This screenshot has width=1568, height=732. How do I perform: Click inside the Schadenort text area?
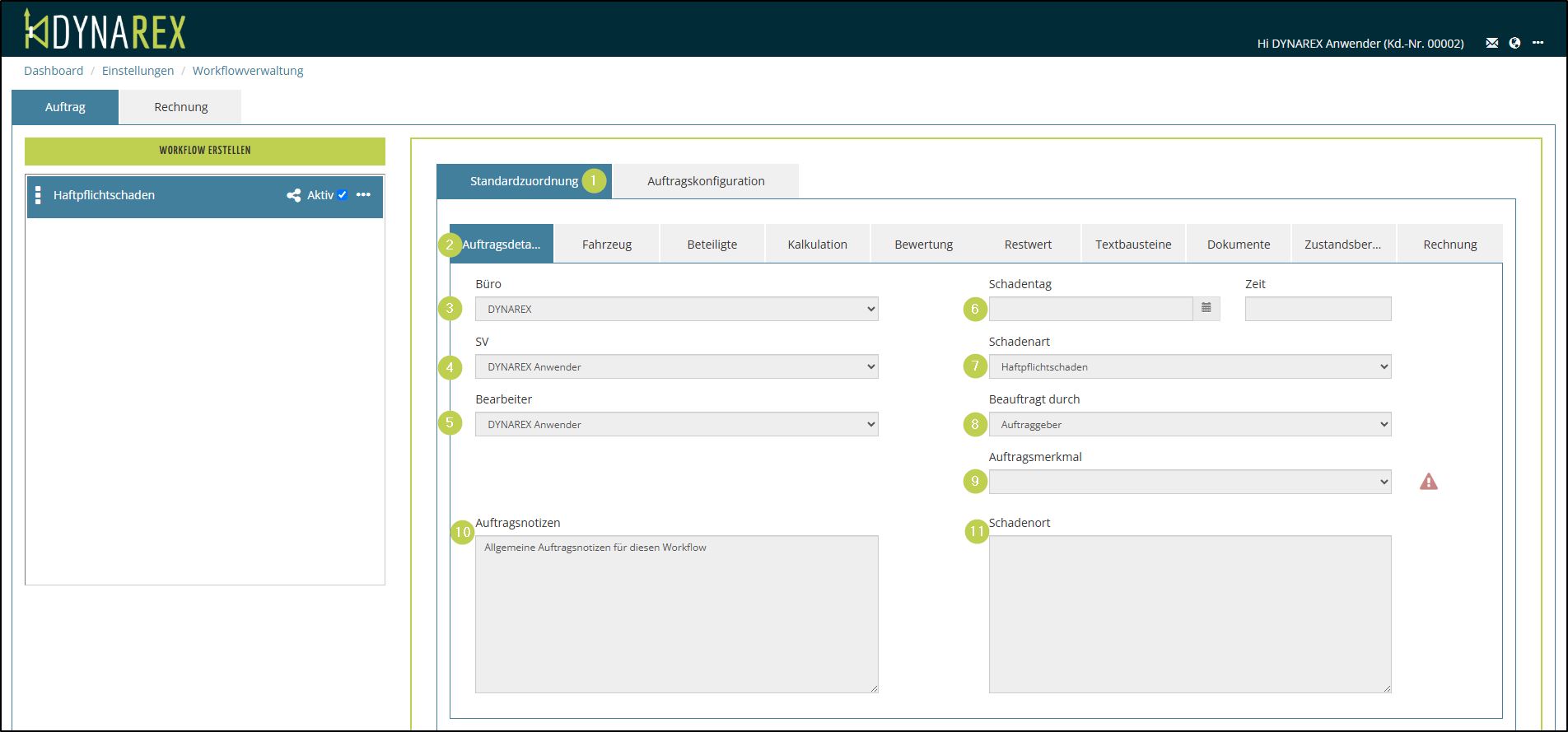coord(1189,613)
